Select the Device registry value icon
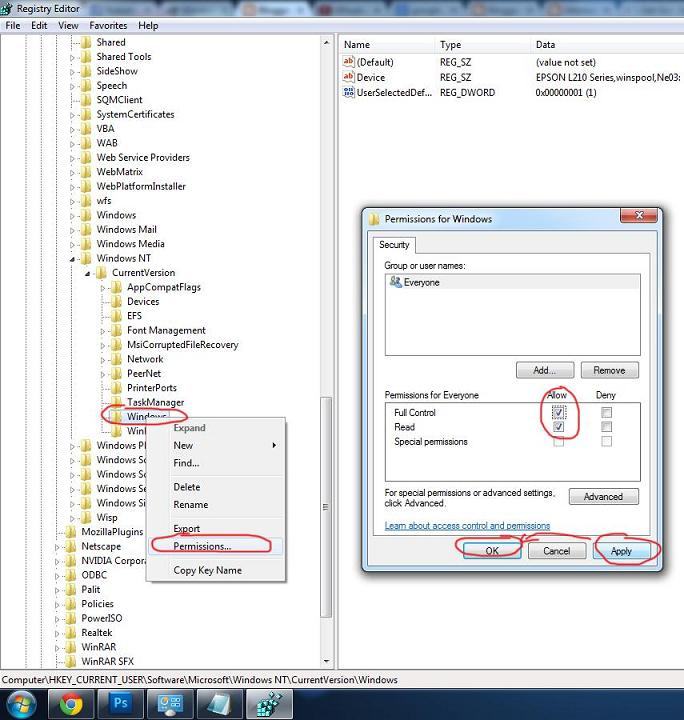684x720 pixels. pyautogui.click(x=349, y=77)
